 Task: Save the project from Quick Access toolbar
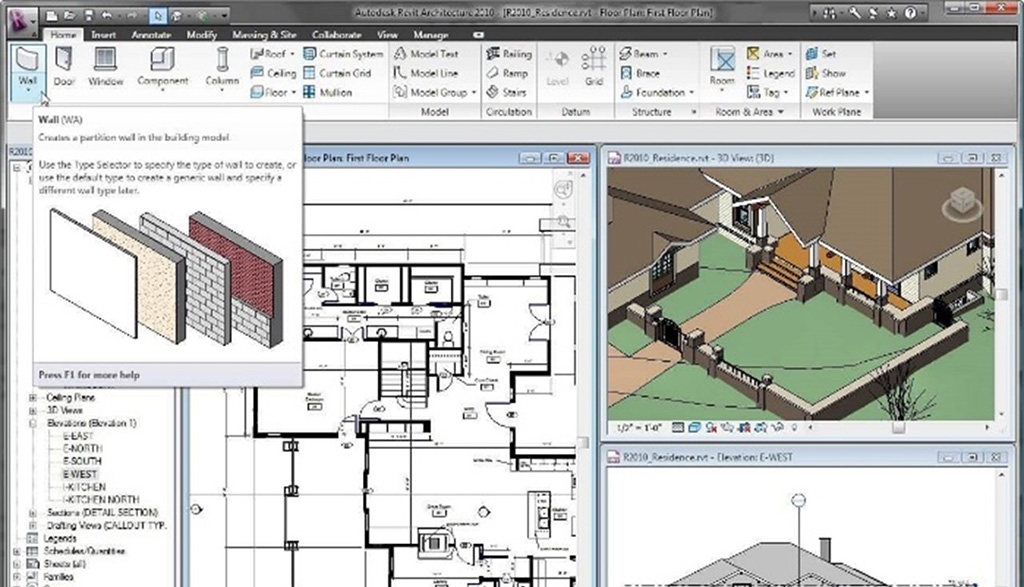tap(88, 14)
